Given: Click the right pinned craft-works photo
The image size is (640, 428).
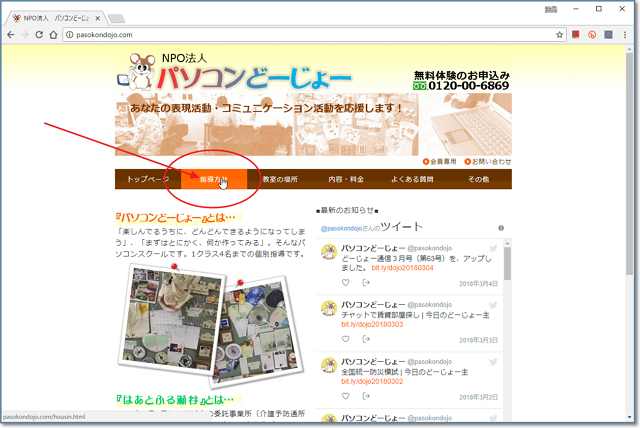Looking at the screenshot, I should click(x=257, y=333).
